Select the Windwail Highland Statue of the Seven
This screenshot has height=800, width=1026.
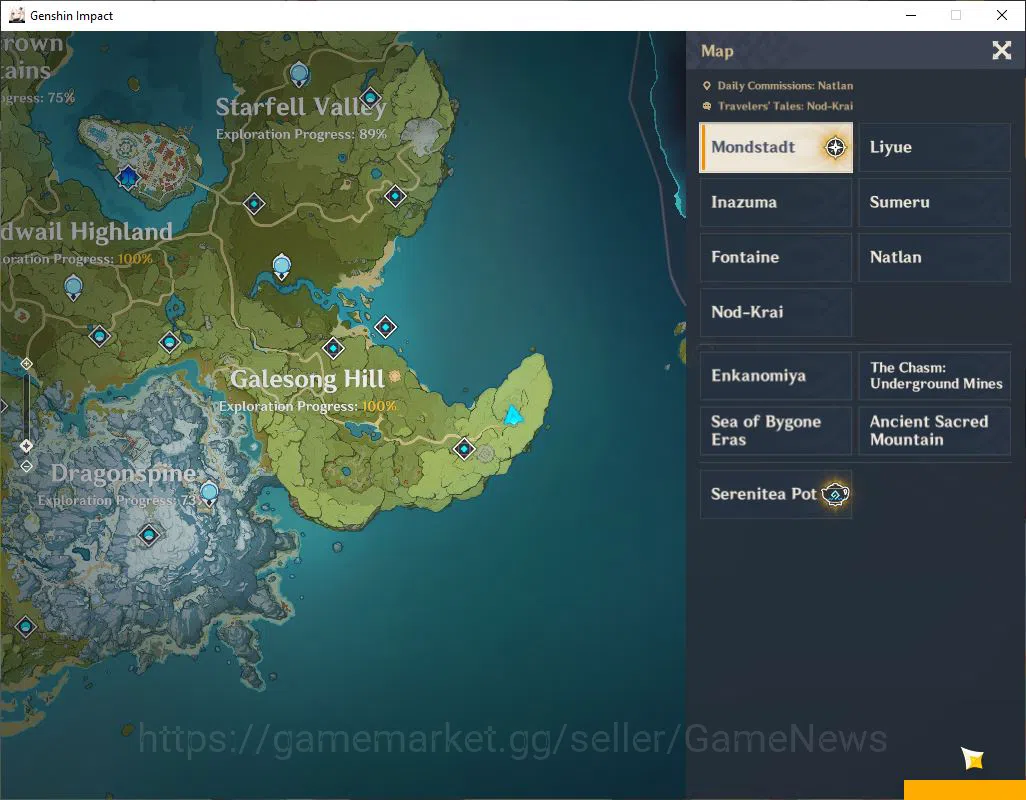tap(73, 287)
